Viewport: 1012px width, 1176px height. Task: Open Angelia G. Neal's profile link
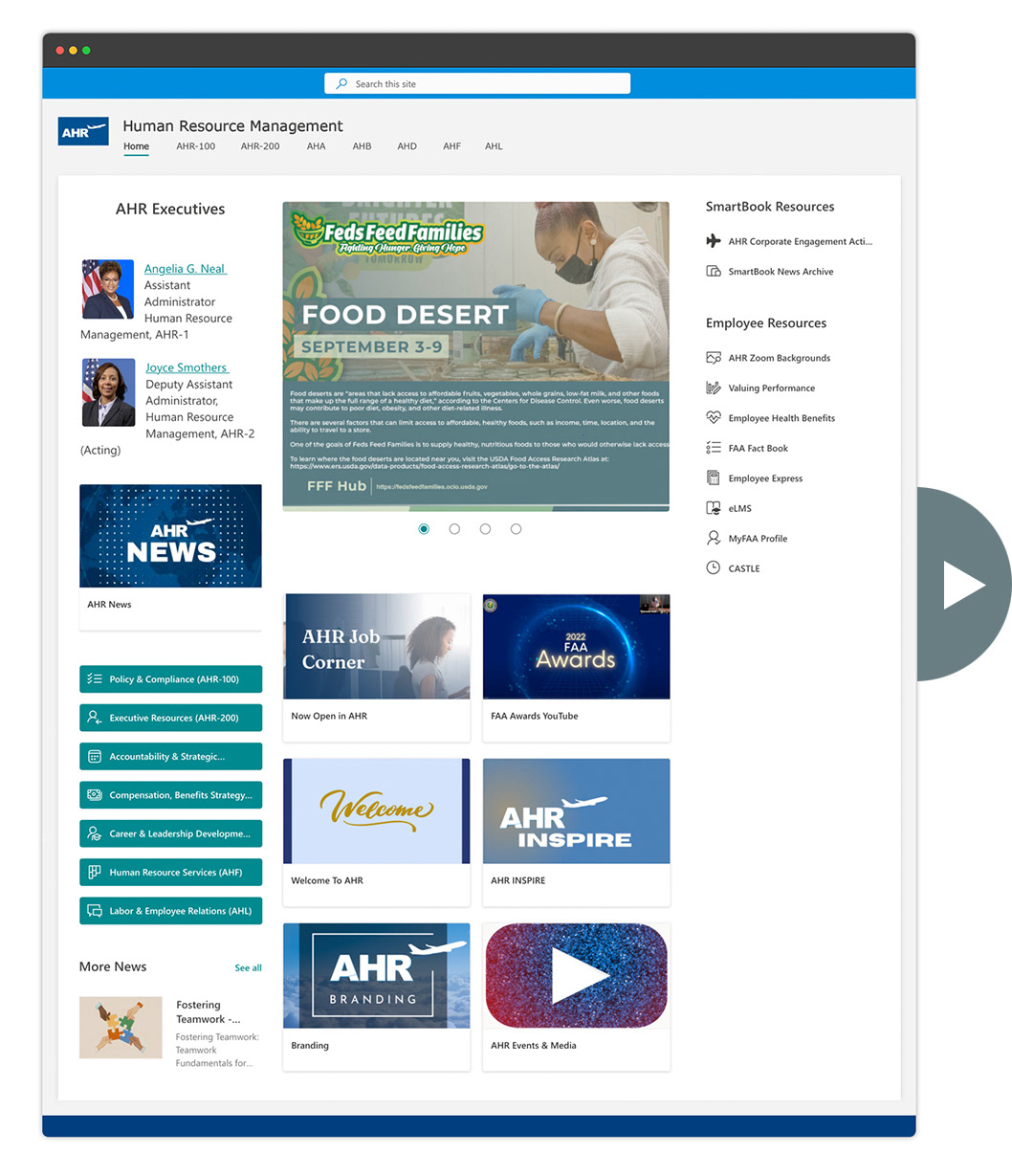(x=185, y=269)
